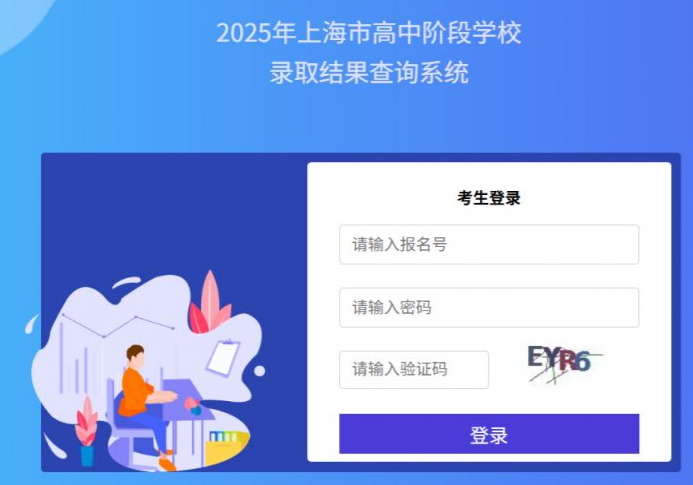
Task: Click the clipboard icon in the illustration
Action: [223, 357]
